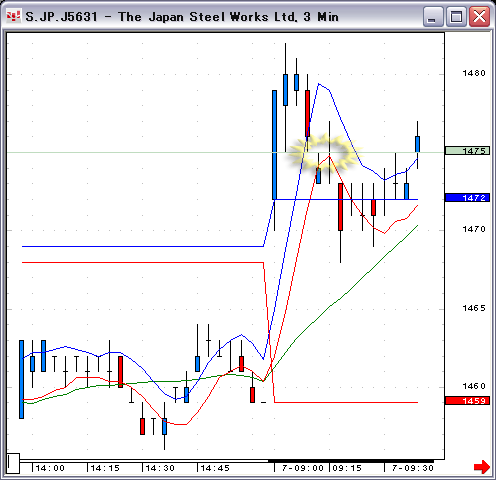The height and width of the screenshot is (480, 496).
Task: Maximize the Japan Steel Works chart window
Action: [456, 17]
